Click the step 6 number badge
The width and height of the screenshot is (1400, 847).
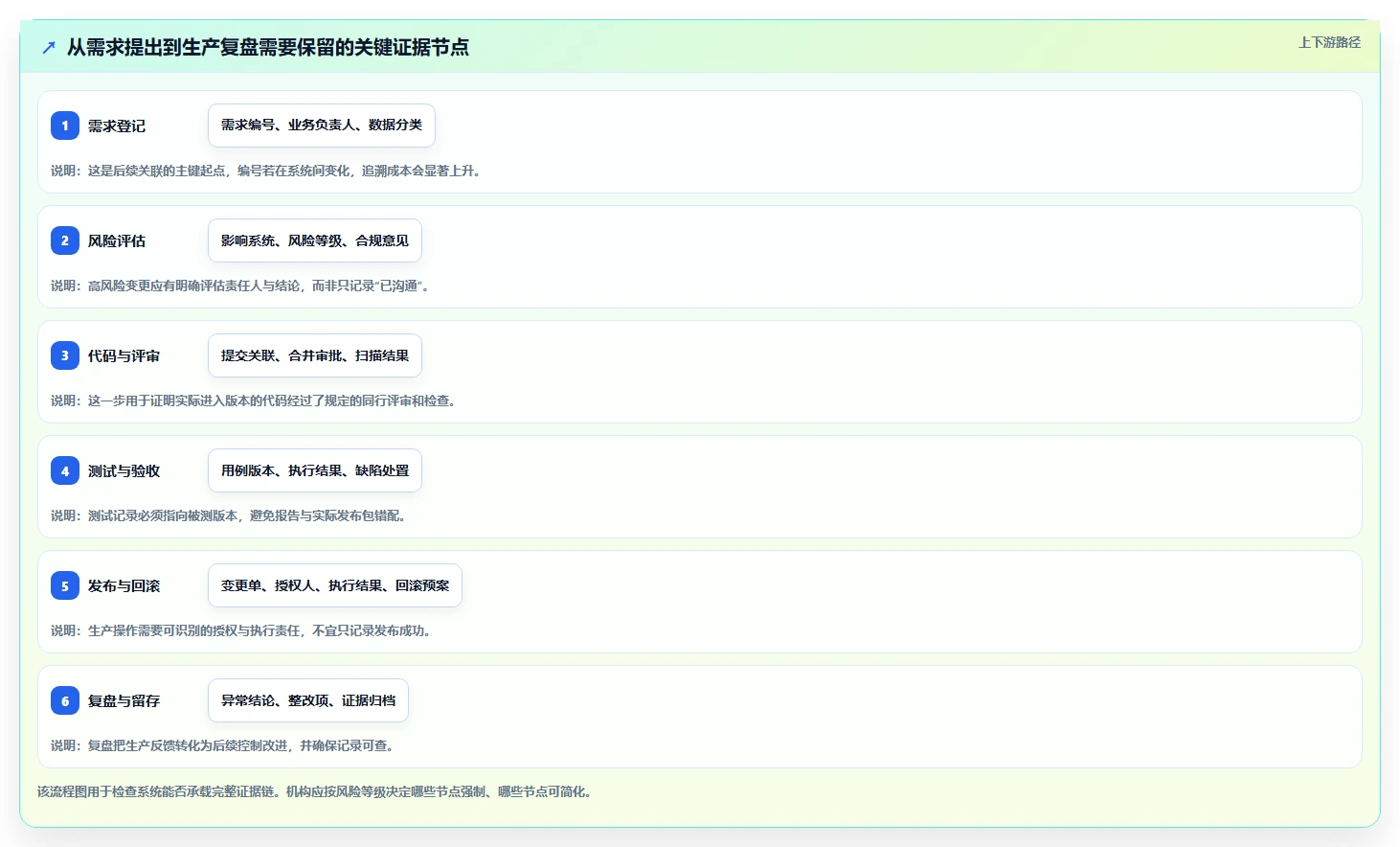click(x=65, y=700)
